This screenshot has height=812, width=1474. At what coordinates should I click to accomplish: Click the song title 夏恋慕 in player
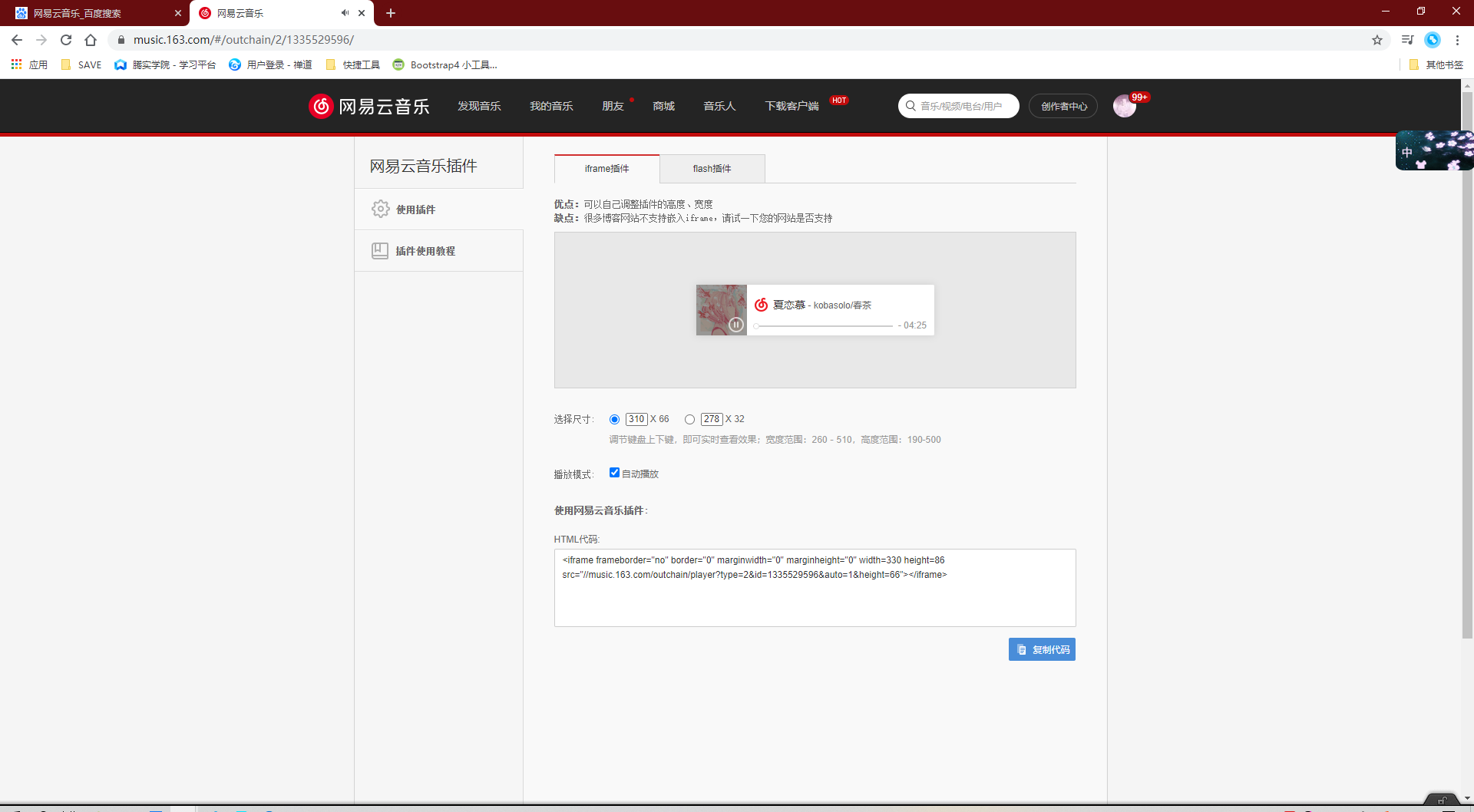point(789,305)
